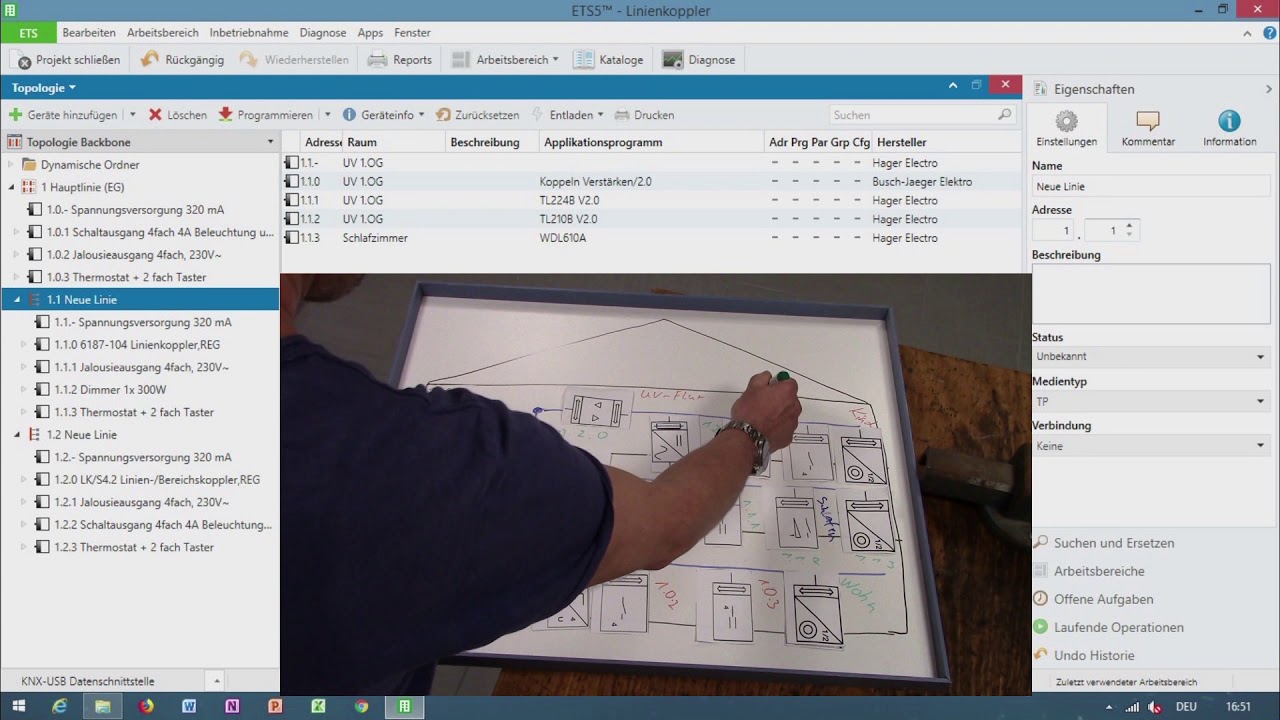This screenshot has height=720, width=1280.
Task: Open the Medientyp dropdown showing TP
Action: [x=1150, y=401]
